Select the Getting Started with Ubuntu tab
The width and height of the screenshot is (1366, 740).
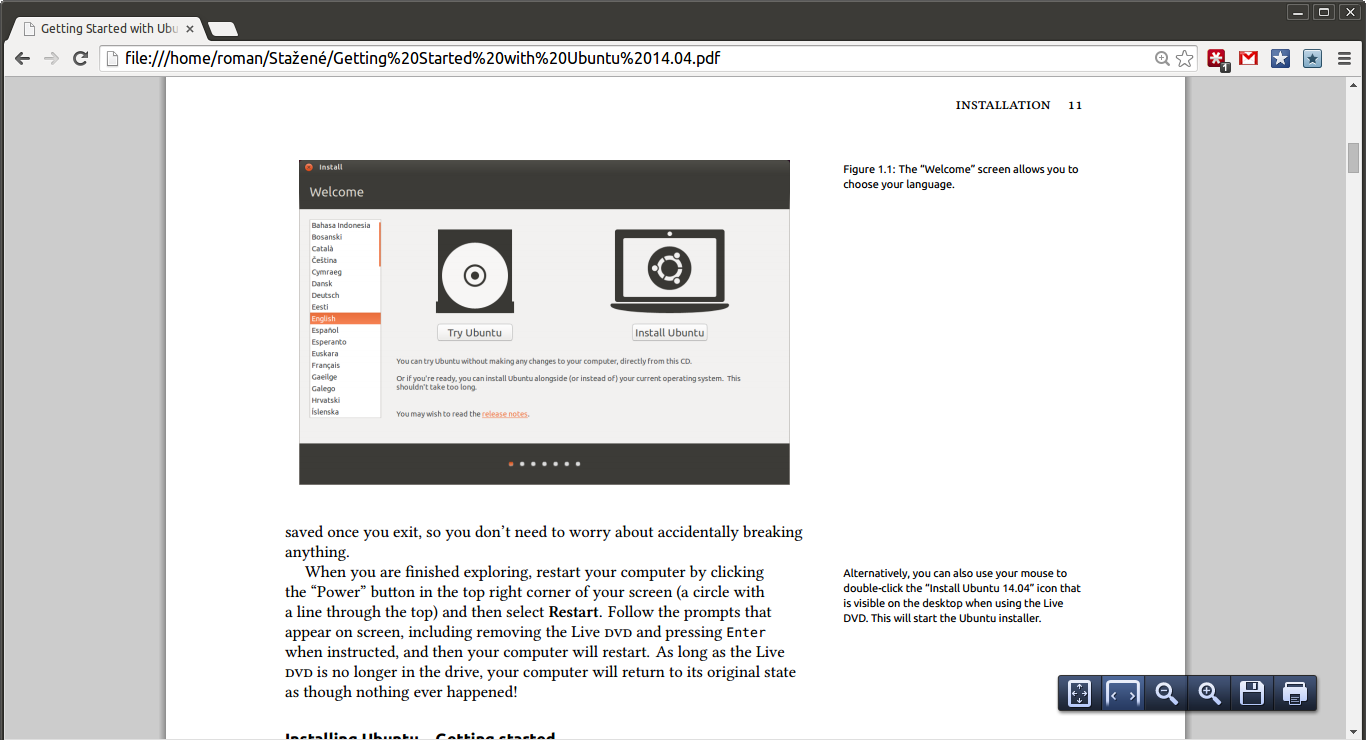point(108,29)
